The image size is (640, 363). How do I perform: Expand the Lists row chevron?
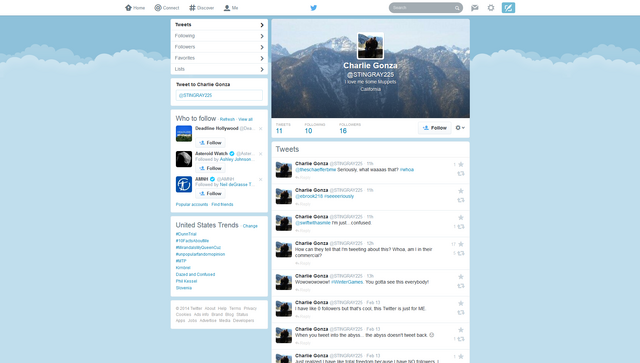[262, 69]
